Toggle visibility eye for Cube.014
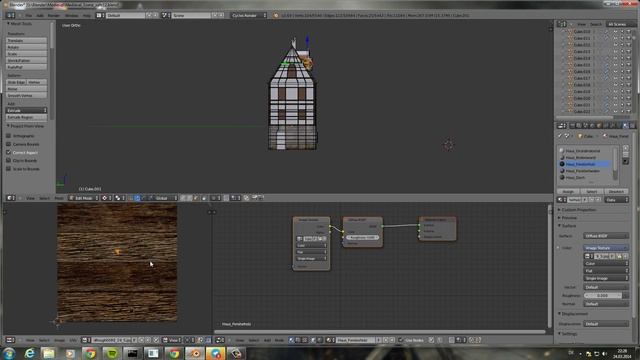This screenshot has width=640, height=360. (615, 58)
